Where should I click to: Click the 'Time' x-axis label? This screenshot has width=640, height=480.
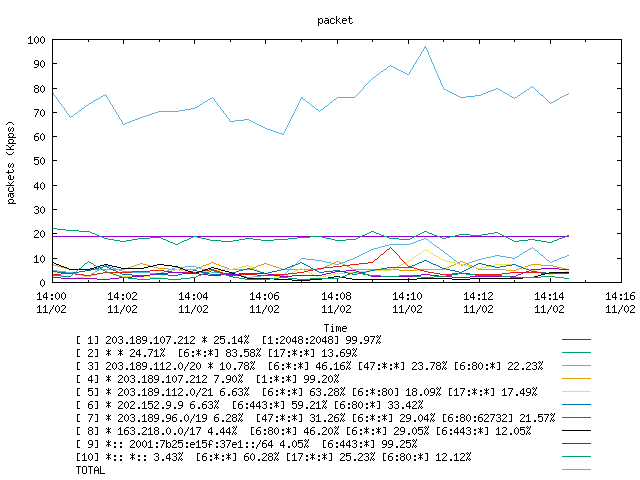coord(335,328)
